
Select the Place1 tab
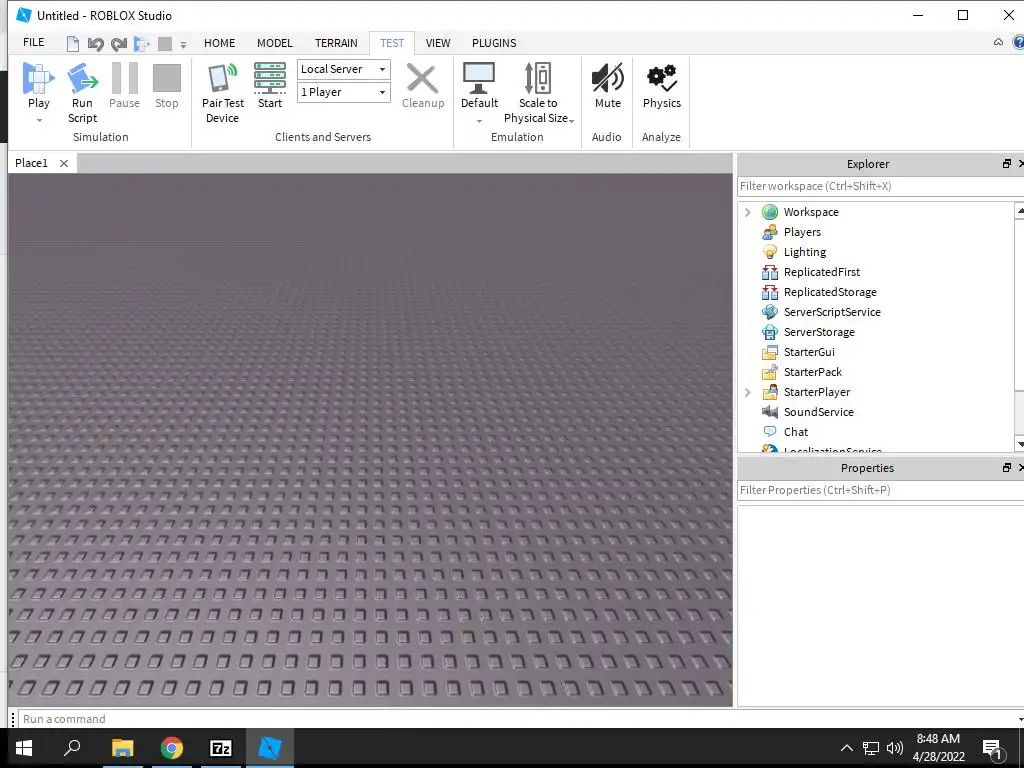(31, 163)
